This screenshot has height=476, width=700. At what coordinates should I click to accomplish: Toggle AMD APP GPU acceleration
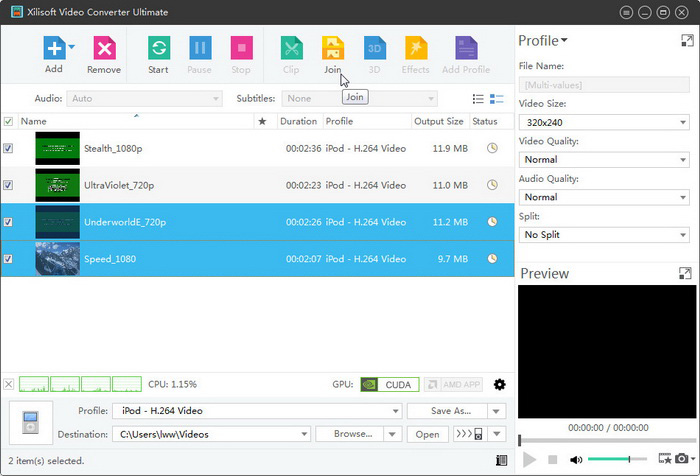453,384
